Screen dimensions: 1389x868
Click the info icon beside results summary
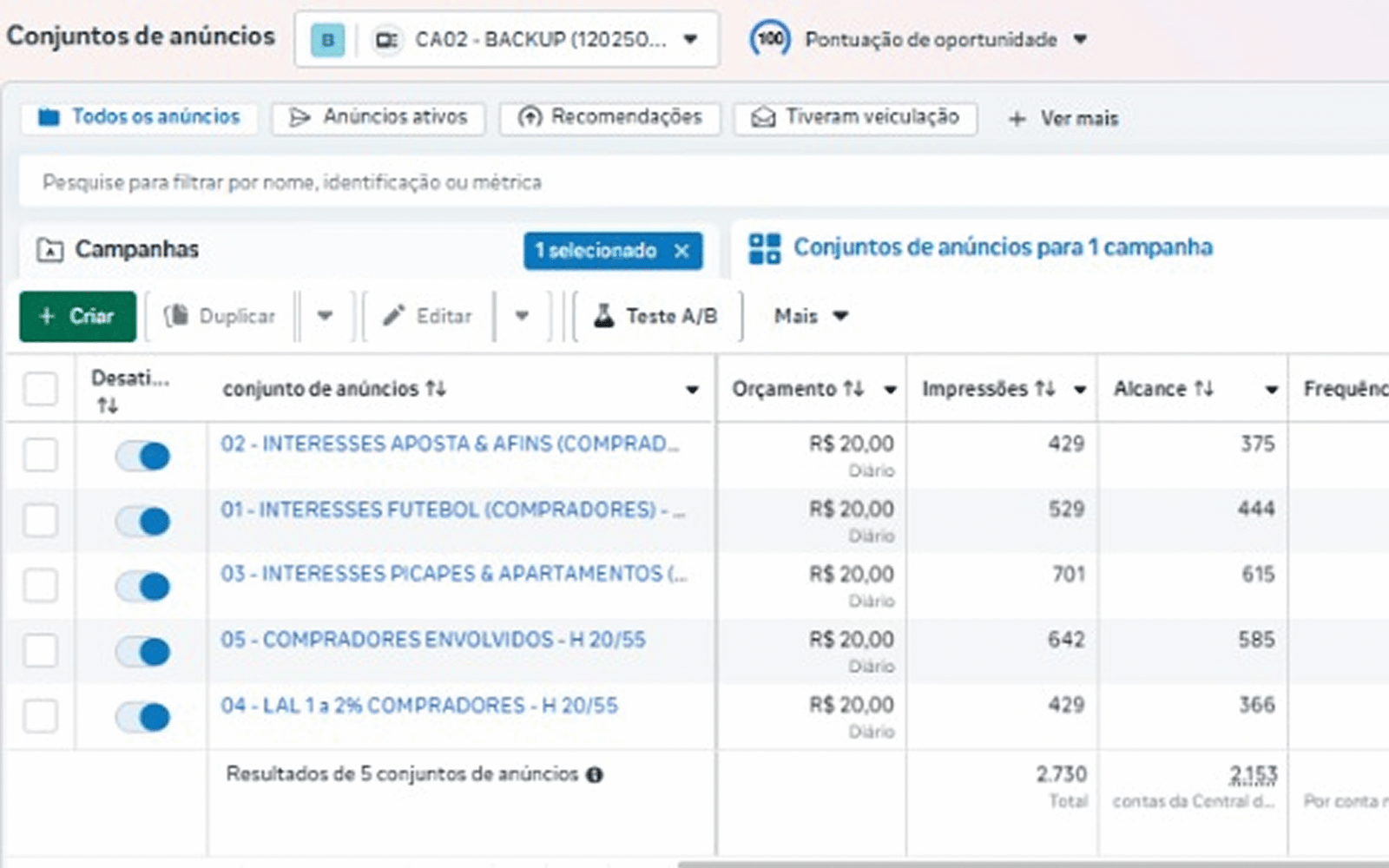pyautogui.click(x=595, y=775)
